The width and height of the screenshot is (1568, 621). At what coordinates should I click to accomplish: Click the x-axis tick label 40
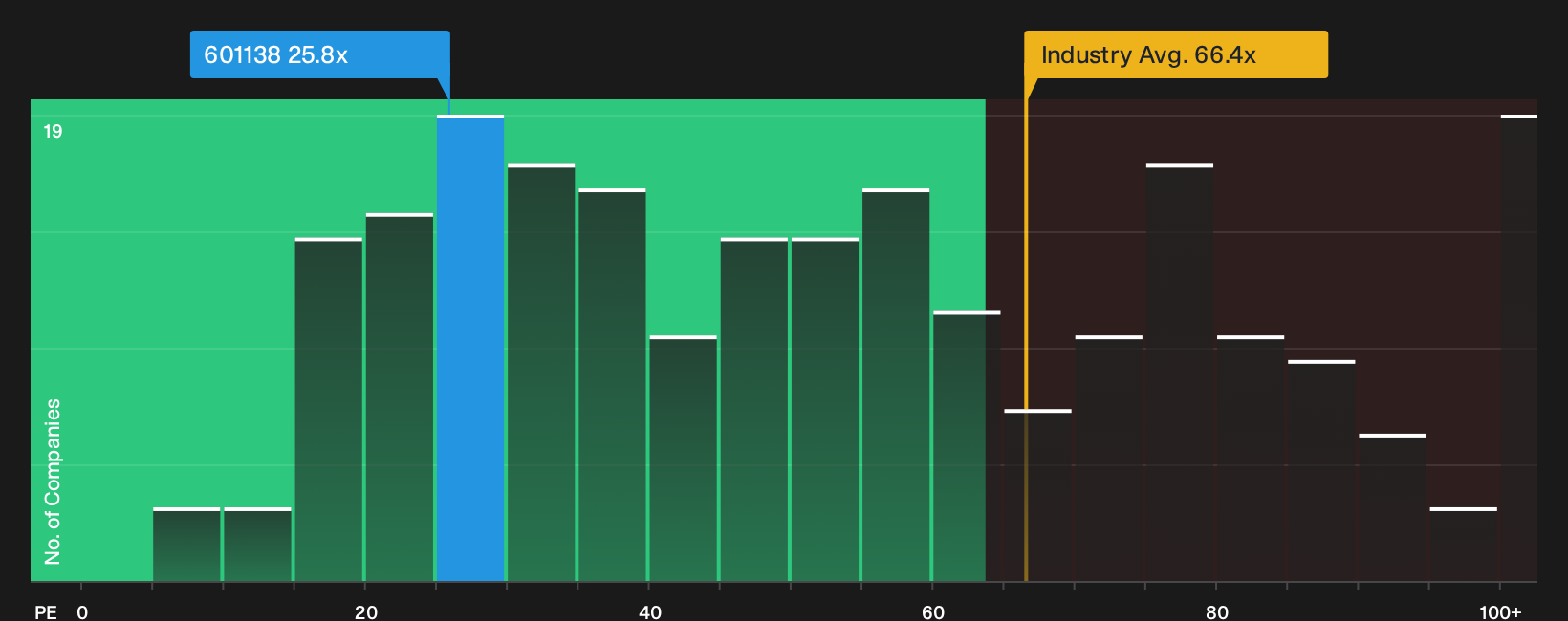(649, 611)
